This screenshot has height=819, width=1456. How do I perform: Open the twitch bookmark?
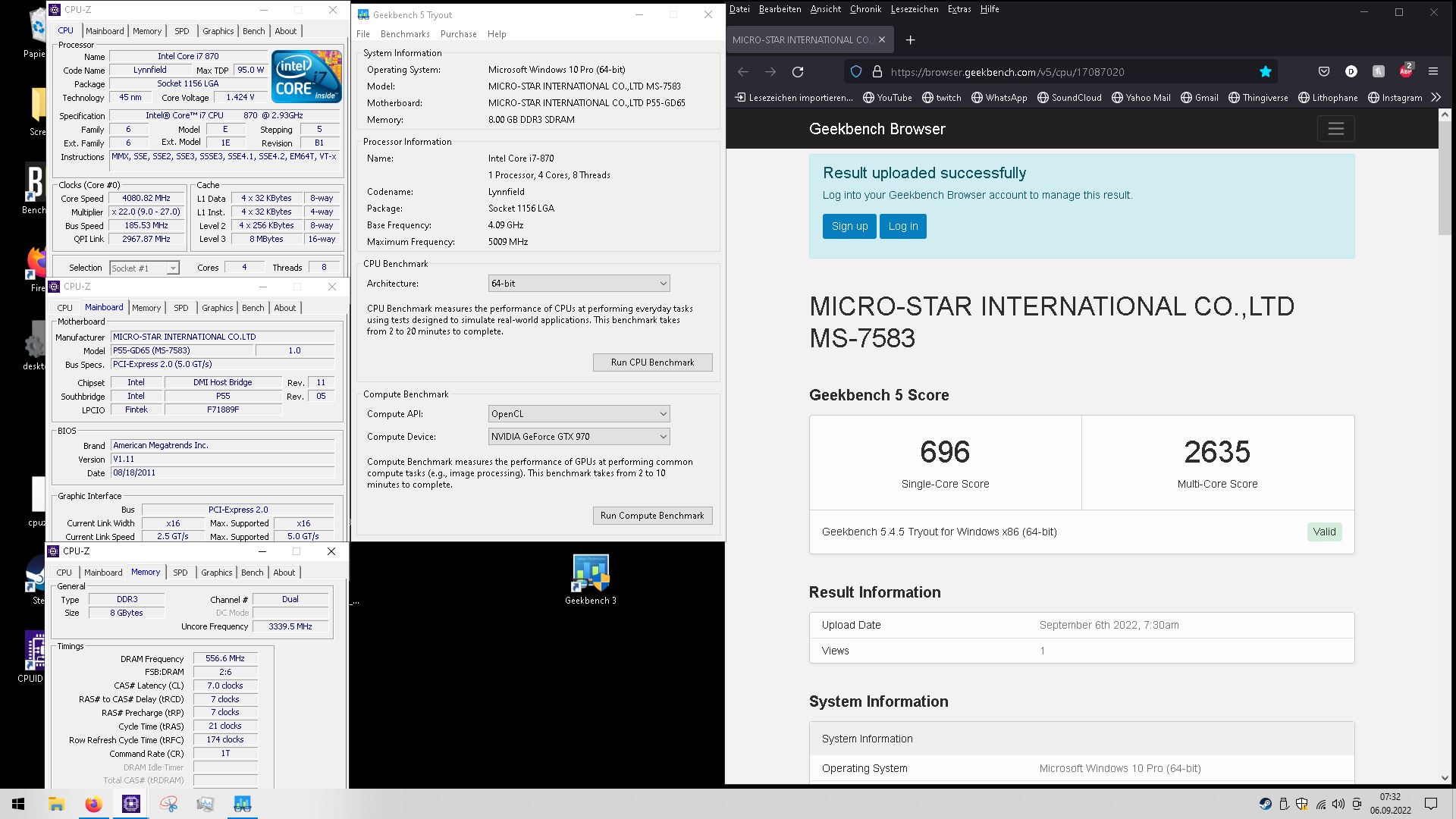coord(941,97)
